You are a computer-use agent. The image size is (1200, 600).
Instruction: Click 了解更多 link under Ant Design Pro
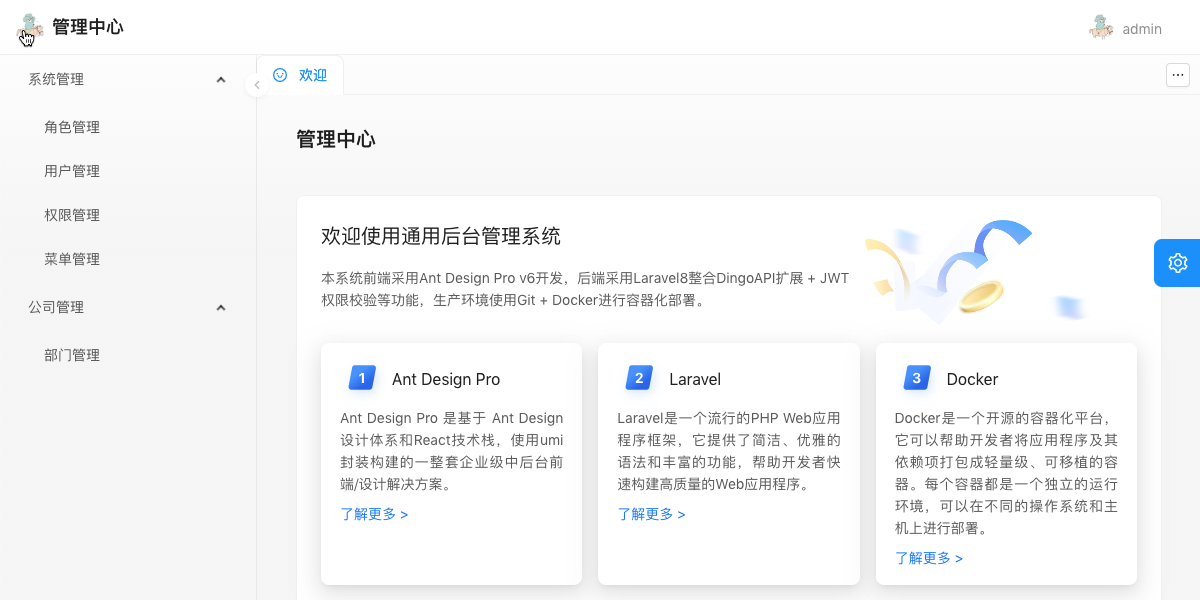point(374,514)
